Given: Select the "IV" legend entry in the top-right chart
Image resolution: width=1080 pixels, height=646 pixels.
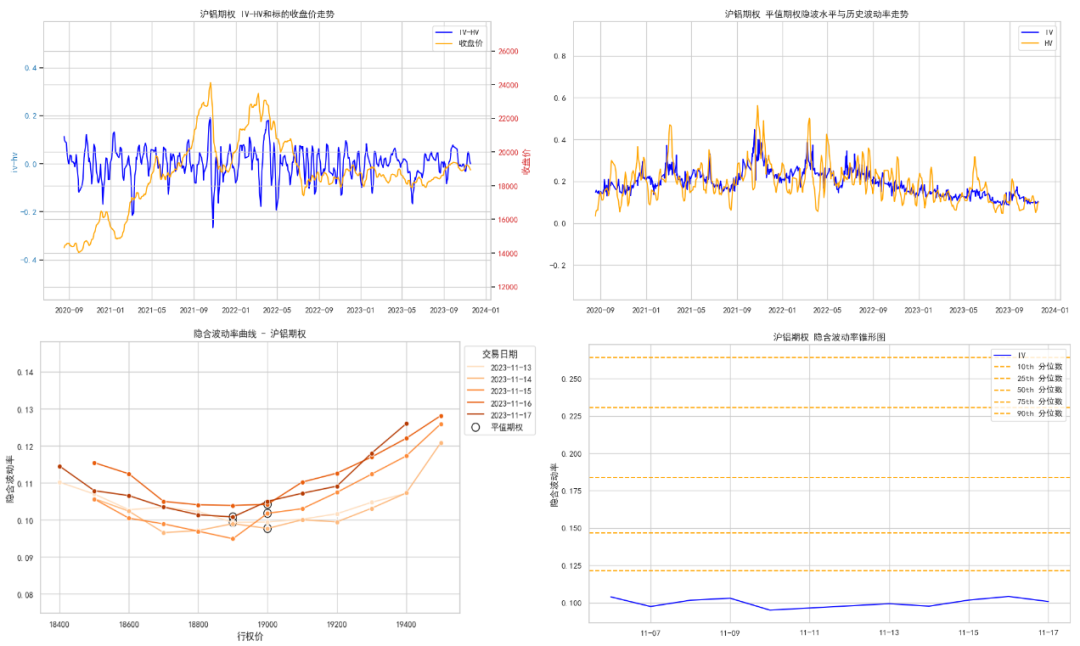Looking at the screenshot, I should point(1037,32).
